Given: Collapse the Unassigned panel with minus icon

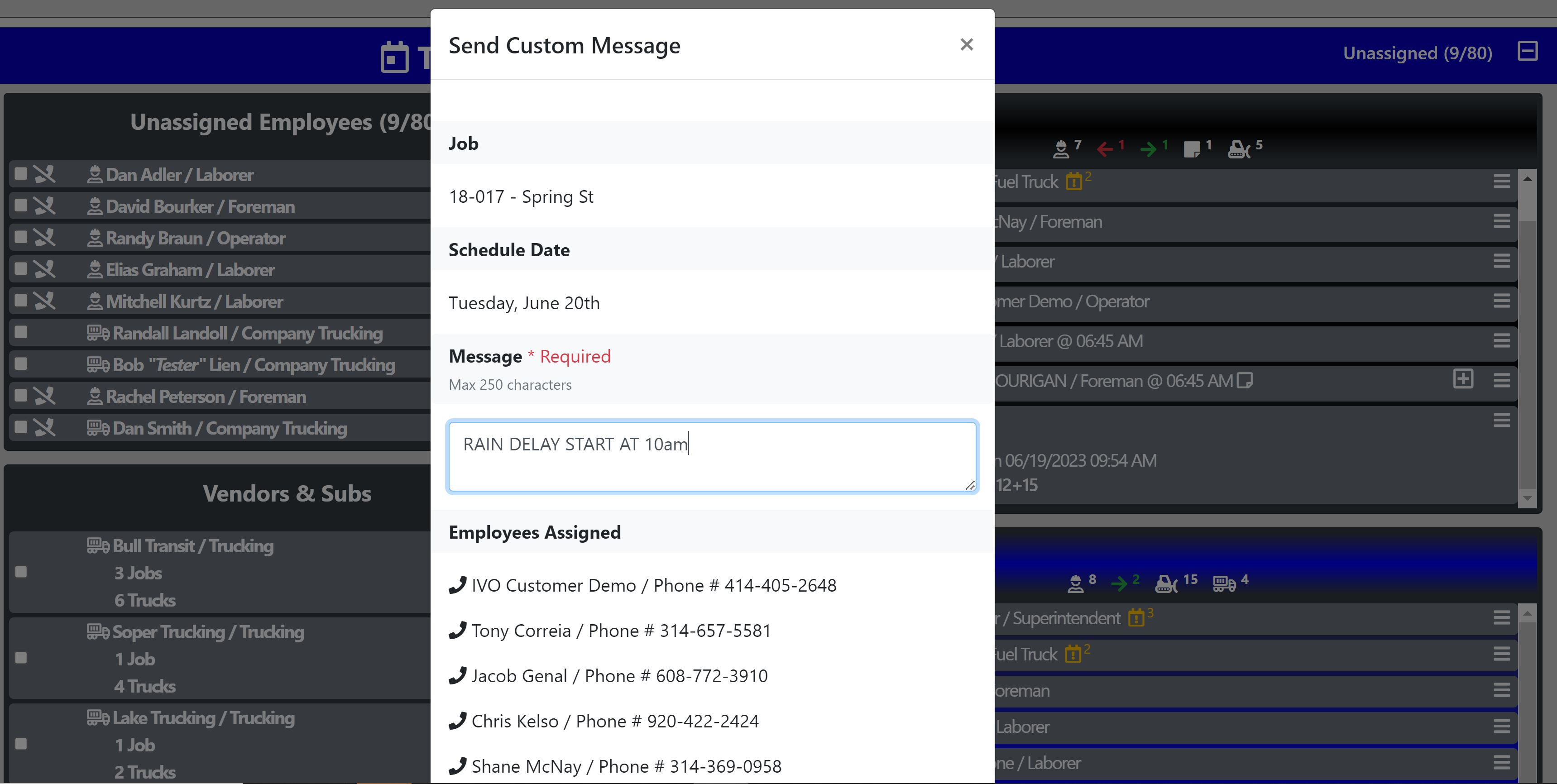Looking at the screenshot, I should pos(1527,52).
